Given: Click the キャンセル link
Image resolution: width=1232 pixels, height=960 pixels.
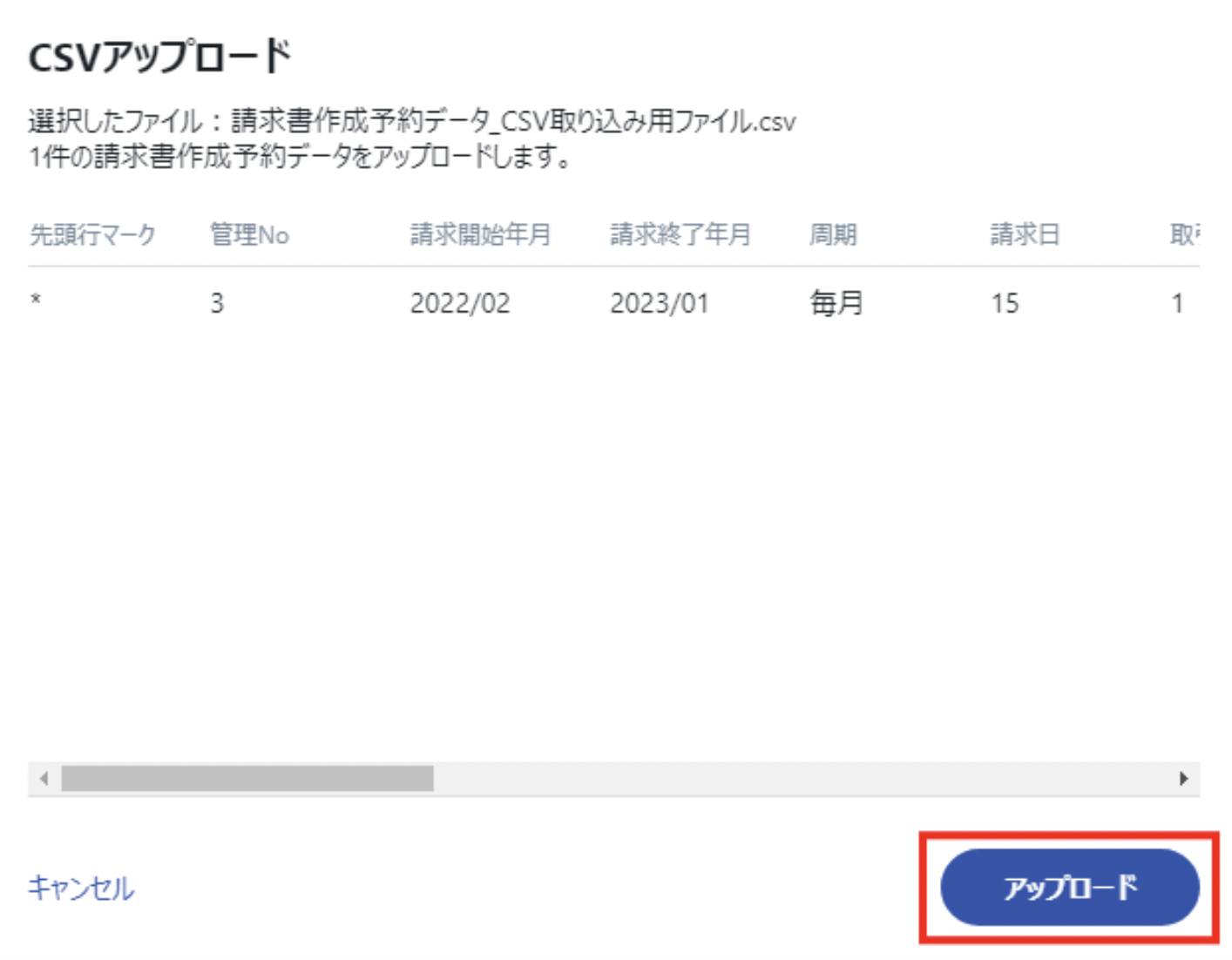Looking at the screenshot, I should pyautogui.click(x=81, y=888).
